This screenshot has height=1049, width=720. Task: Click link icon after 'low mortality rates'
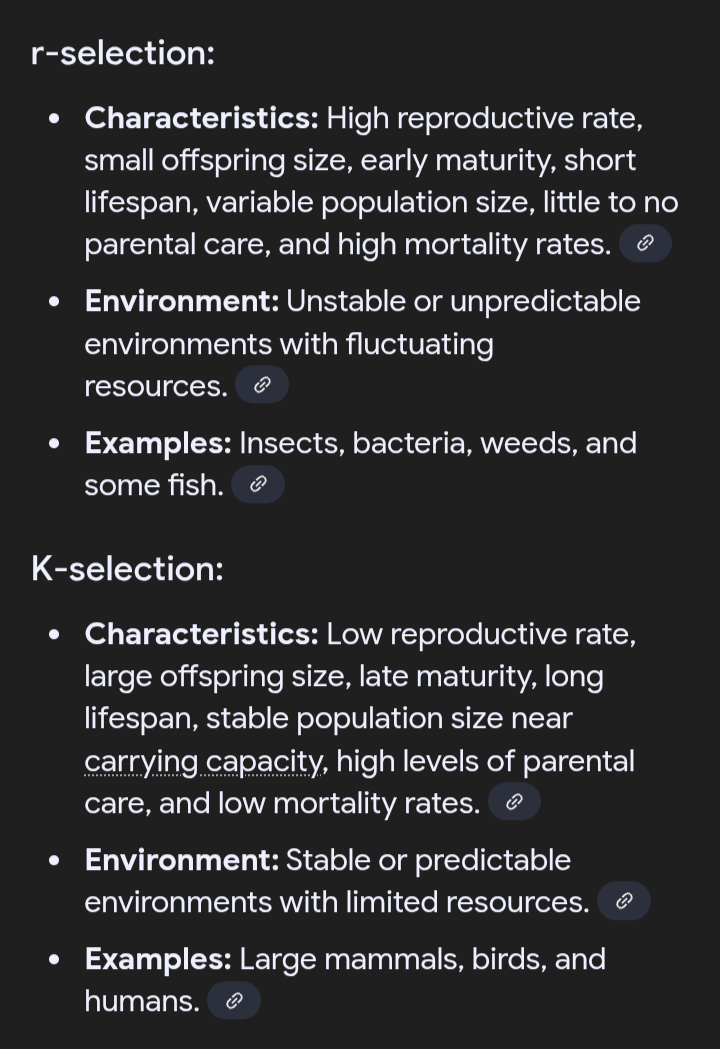[x=514, y=803]
